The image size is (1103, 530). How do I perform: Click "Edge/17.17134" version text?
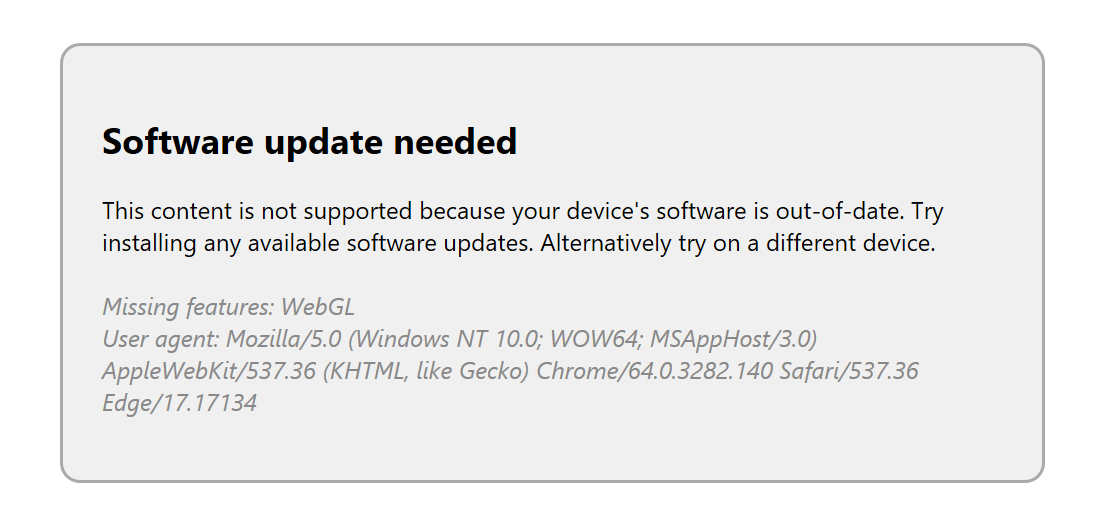pyautogui.click(x=179, y=403)
